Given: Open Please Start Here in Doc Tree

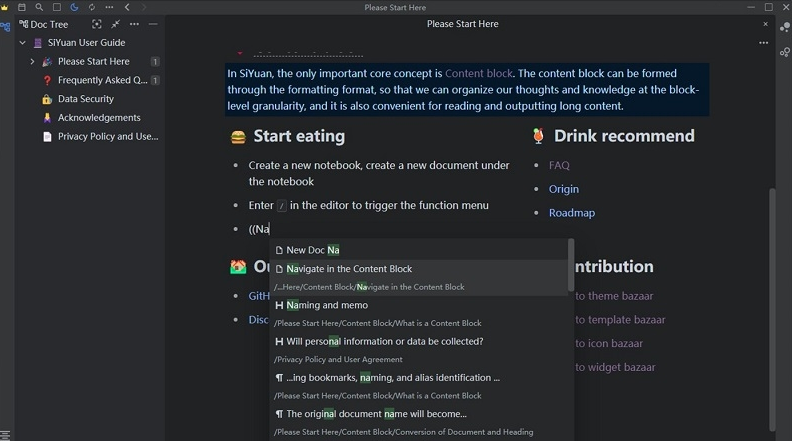Looking at the screenshot, I should point(93,62).
